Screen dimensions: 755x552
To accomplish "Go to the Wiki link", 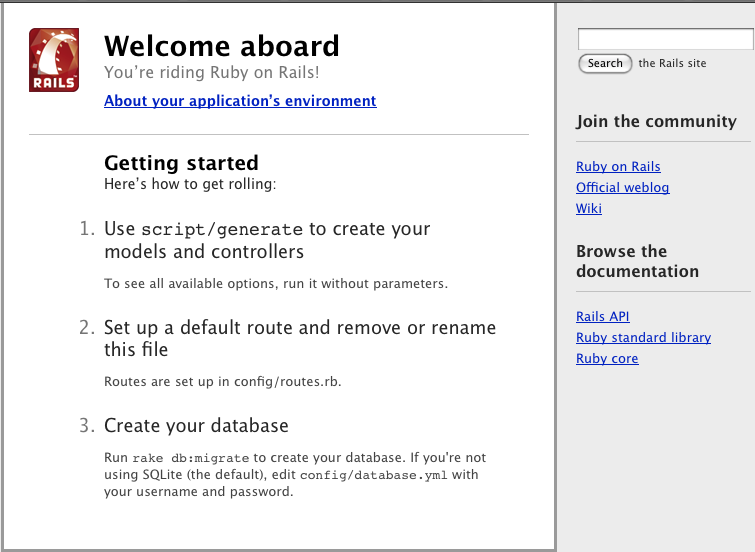I will pyautogui.click(x=588, y=209).
